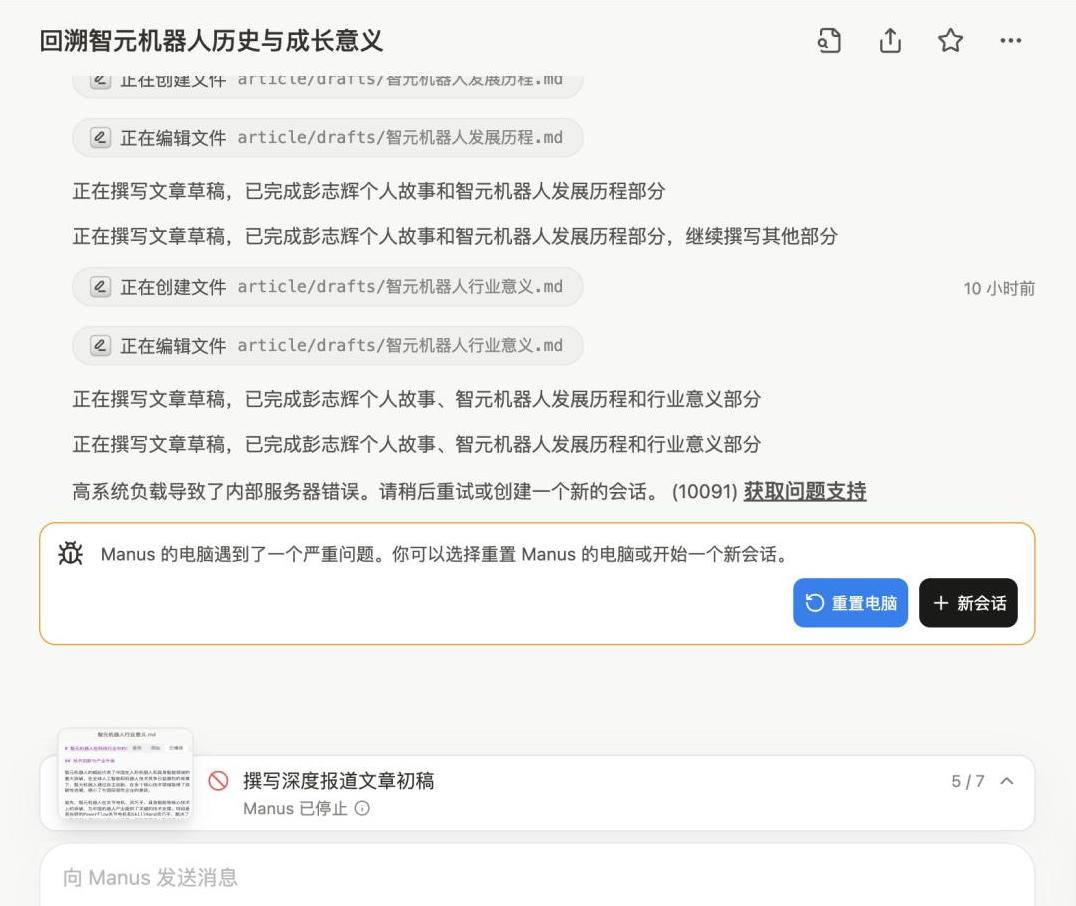Screen dimensions: 1076x906
Task: Click edit icon on 正在编辑文件 智元机器人发展历程.md
Action: pyautogui.click(x=100, y=137)
